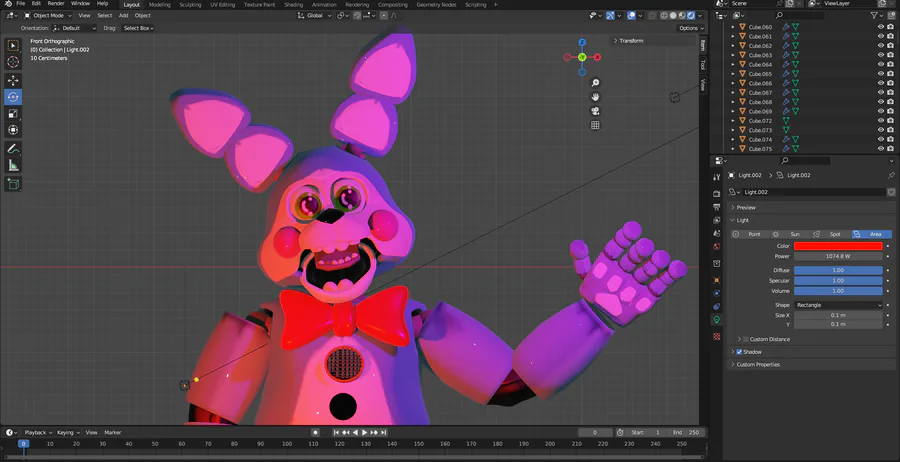Uncheck the Shadow checkbox

739,352
